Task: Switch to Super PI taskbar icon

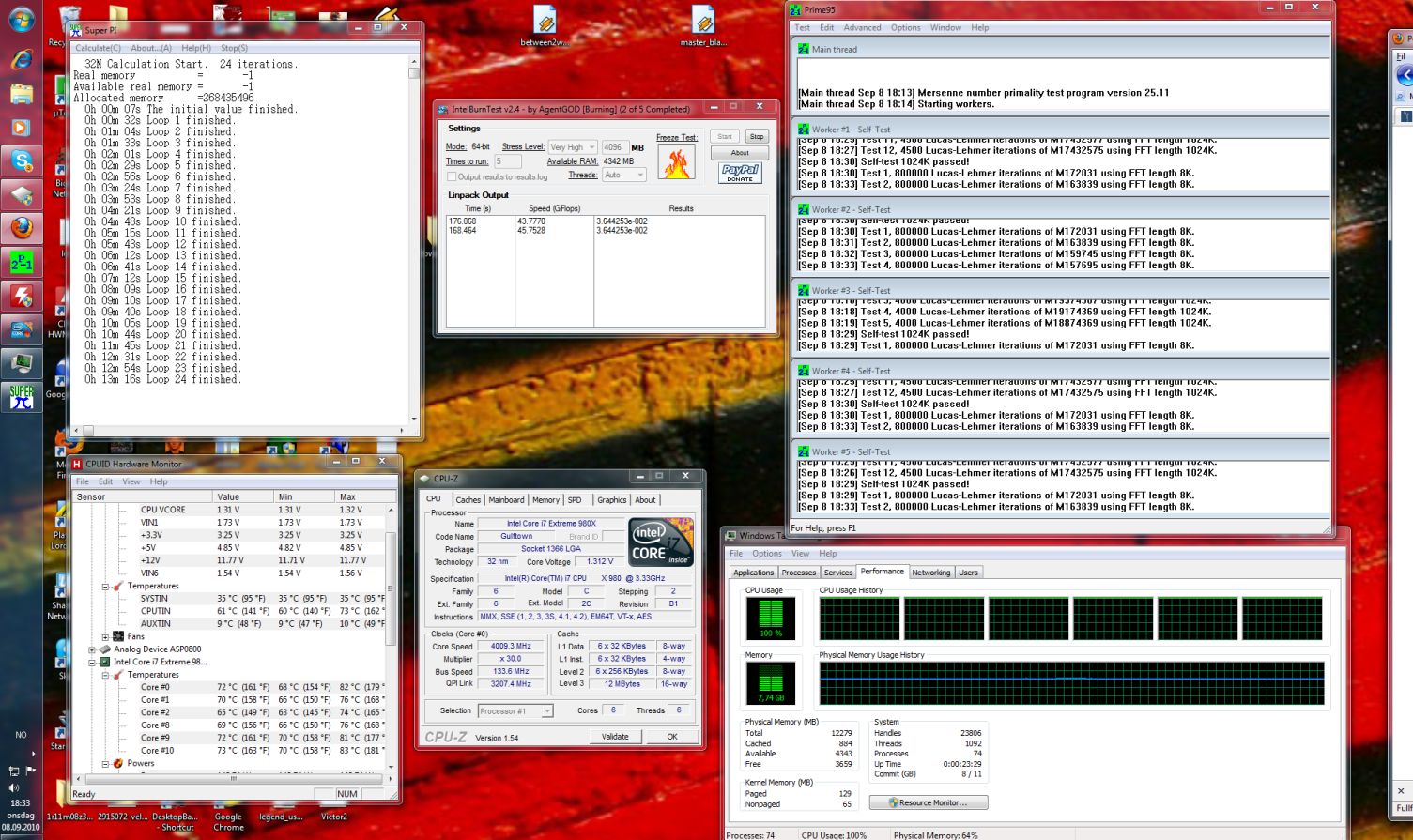Action: coord(21,397)
